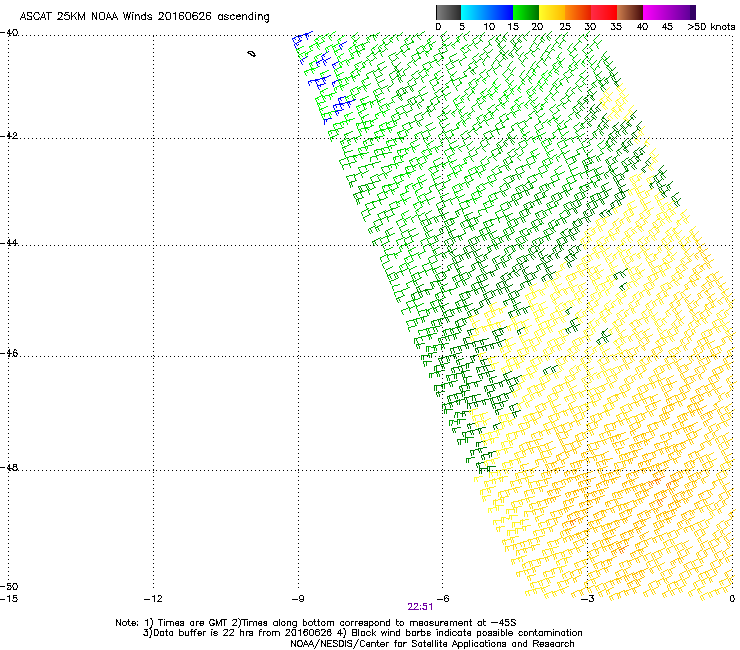Click the latitude label '-46'
The image size is (740, 650).
pos(9,353)
